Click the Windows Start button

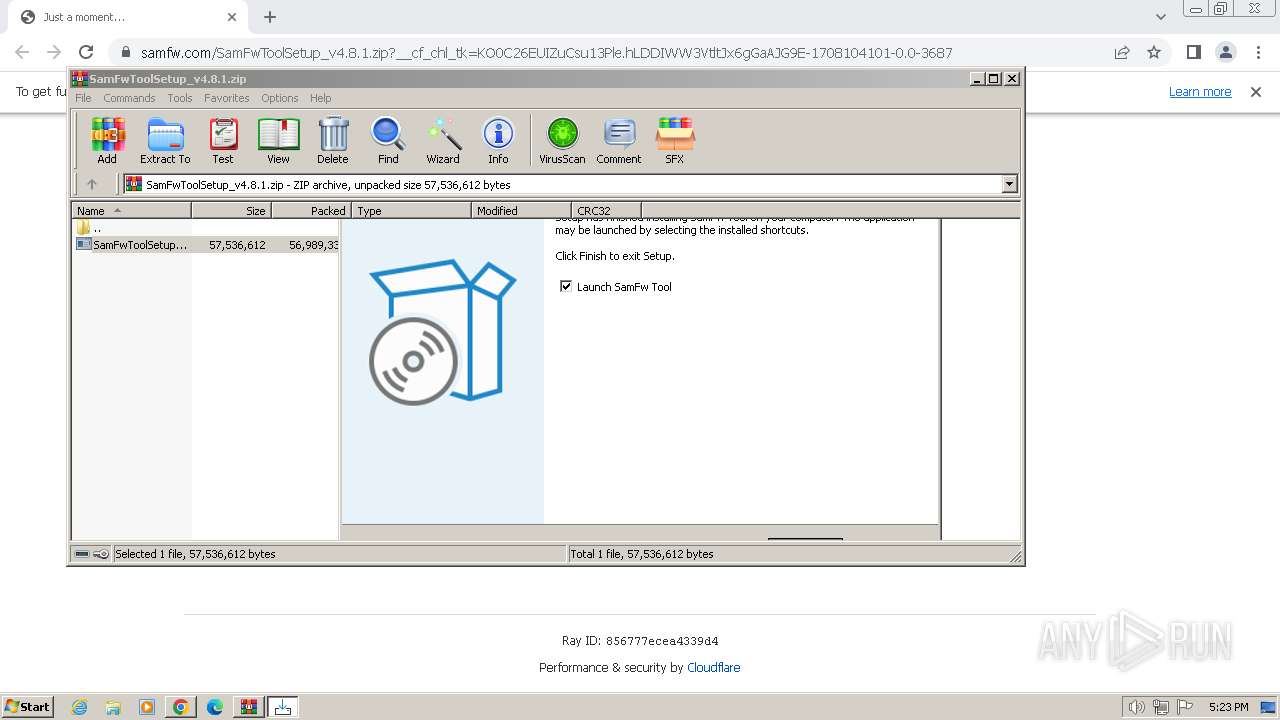coord(27,707)
